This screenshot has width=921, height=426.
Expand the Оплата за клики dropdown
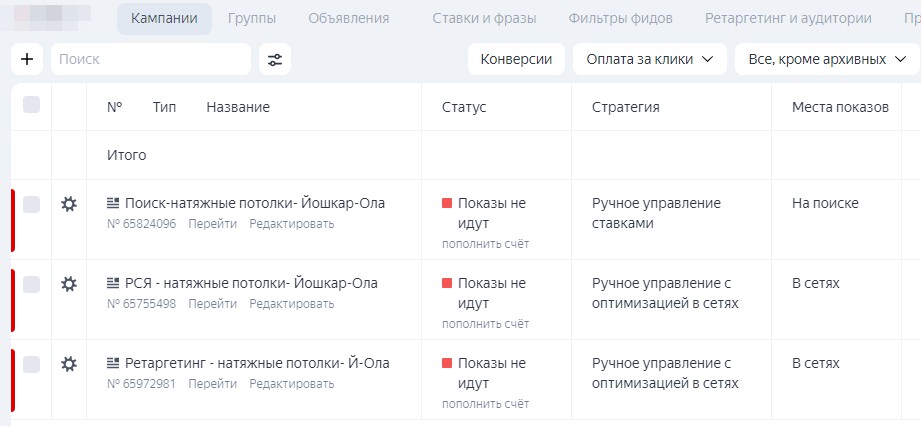click(650, 59)
